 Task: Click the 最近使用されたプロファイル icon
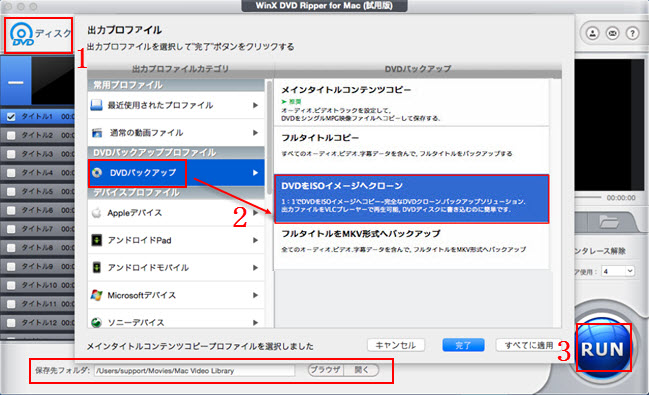[96, 105]
